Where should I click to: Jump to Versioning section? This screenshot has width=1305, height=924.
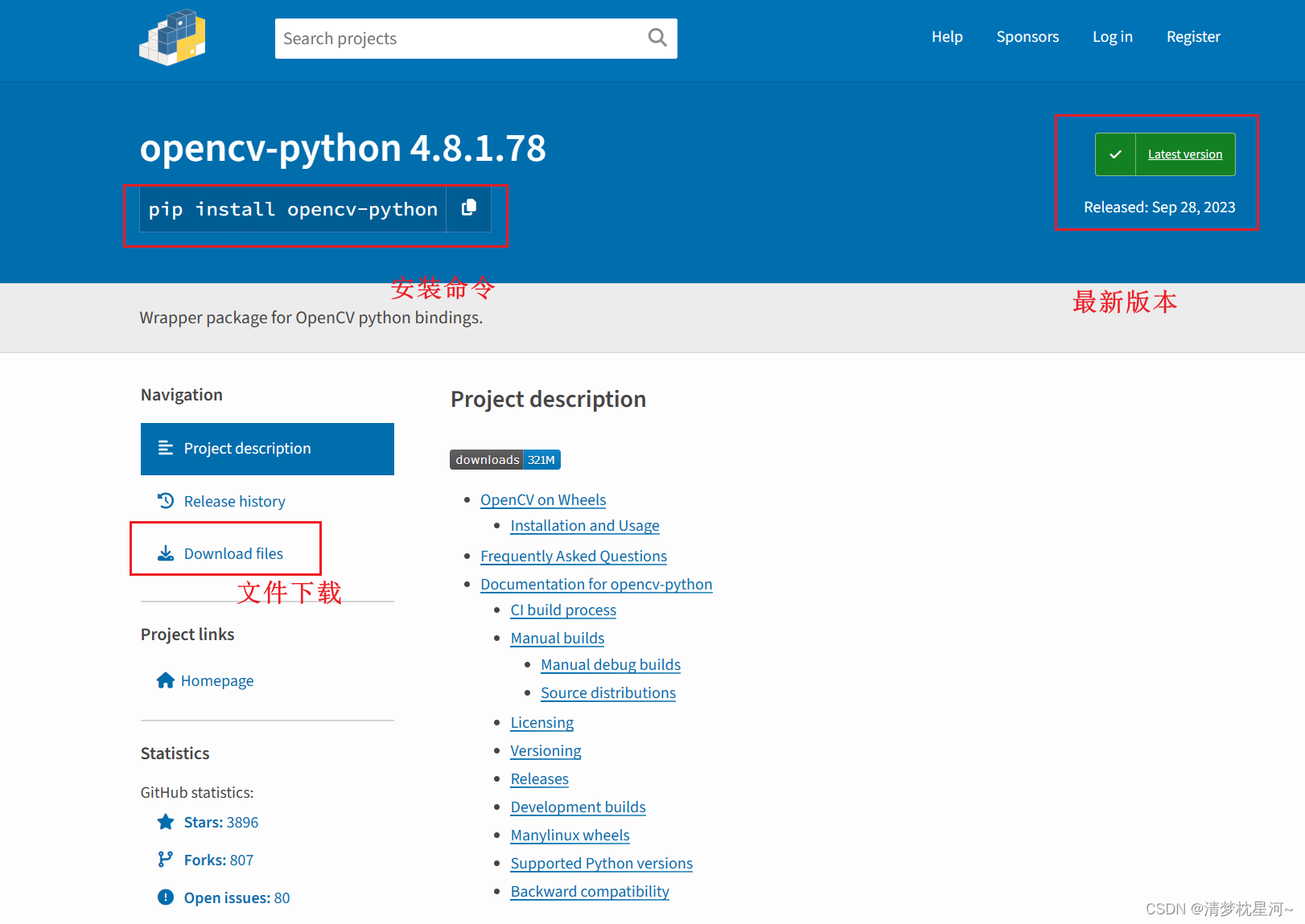click(545, 751)
